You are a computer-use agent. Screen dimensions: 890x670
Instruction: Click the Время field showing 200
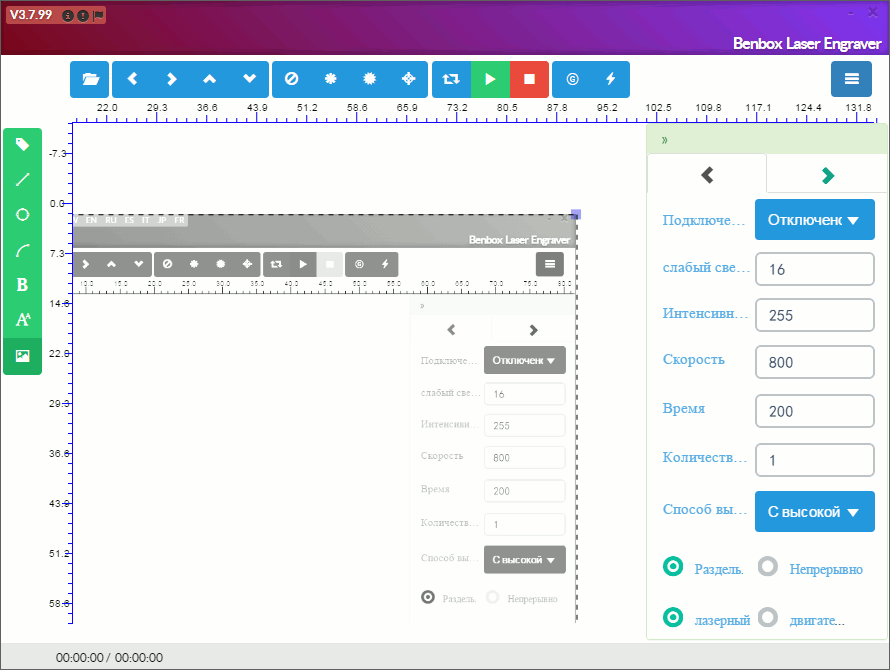[x=815, y=411]
